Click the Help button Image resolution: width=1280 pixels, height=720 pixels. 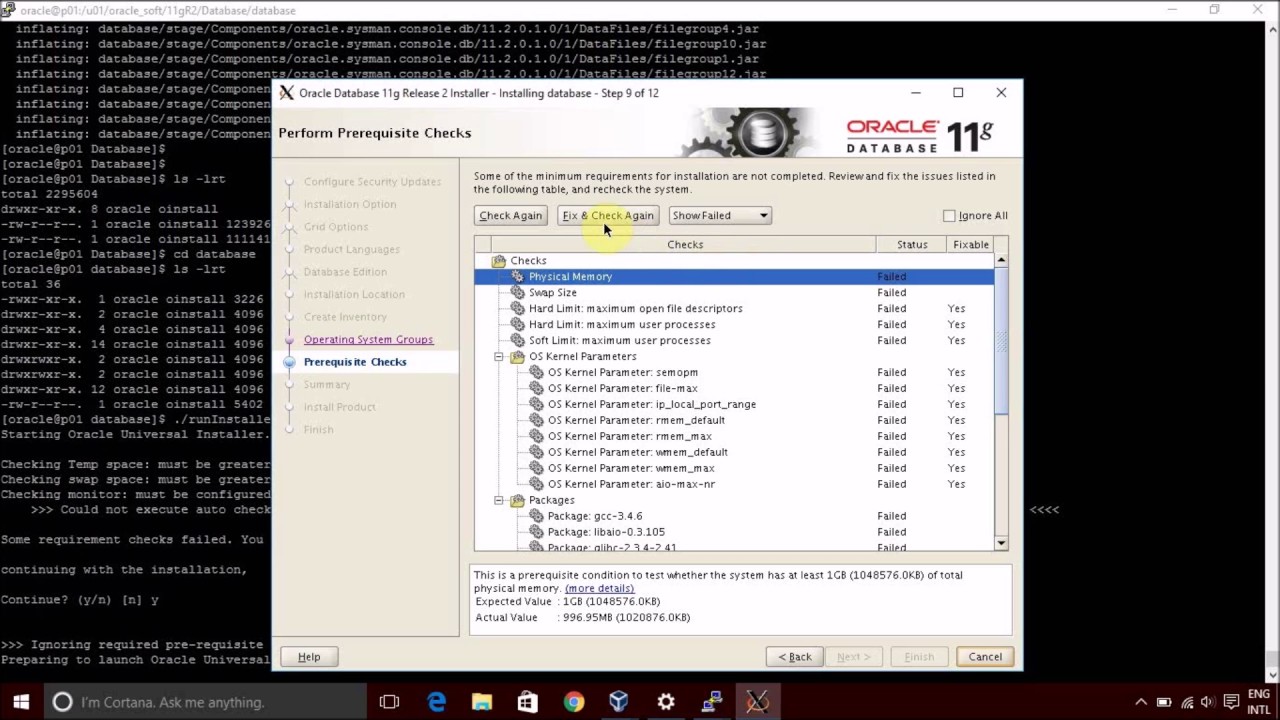(309, 657)
